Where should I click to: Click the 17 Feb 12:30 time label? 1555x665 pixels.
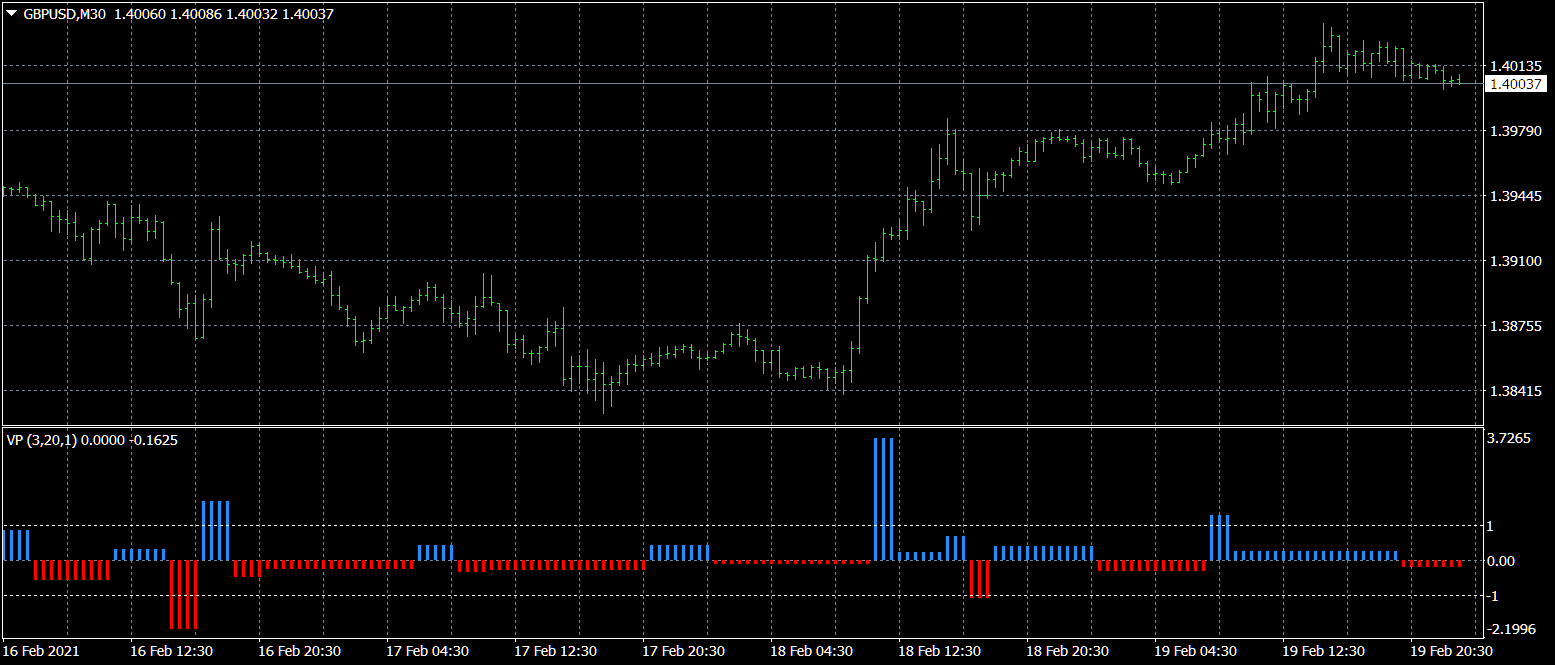click(555, 651)
